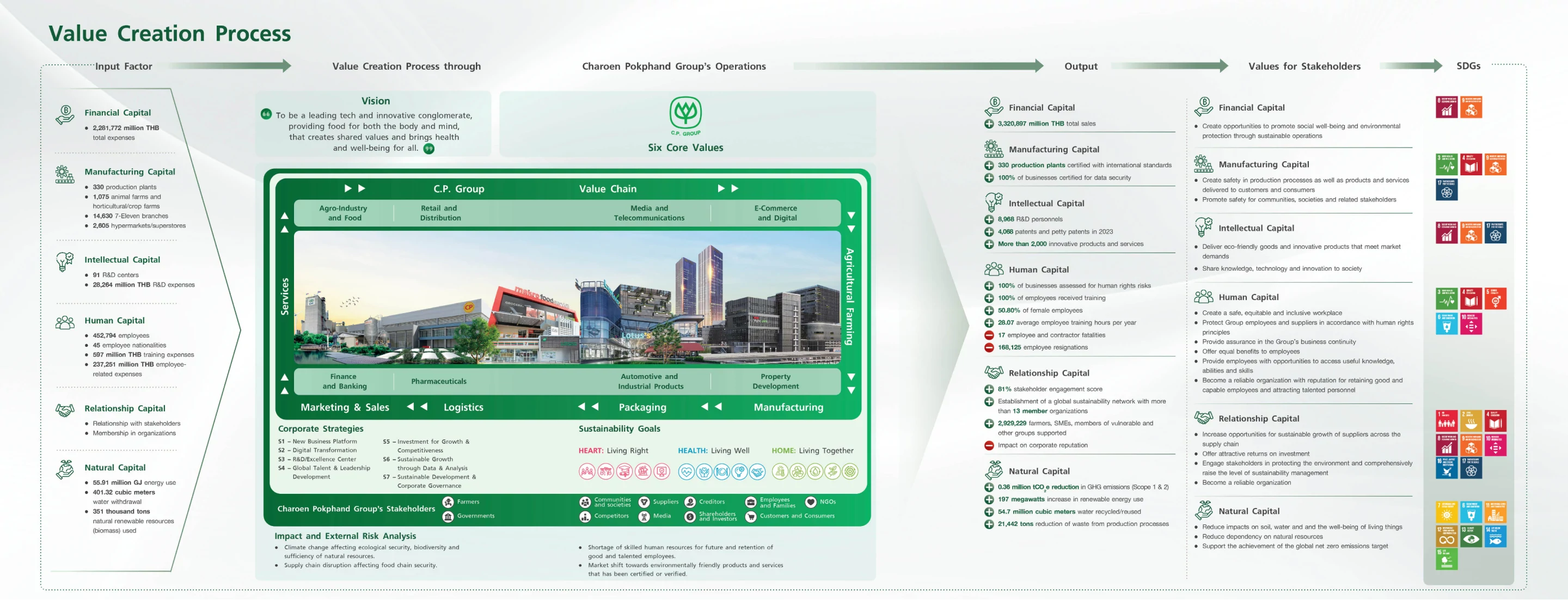Screen dimensions: 1568x600
Task: Click the 'Vision' heading
Action: [376, 101]
